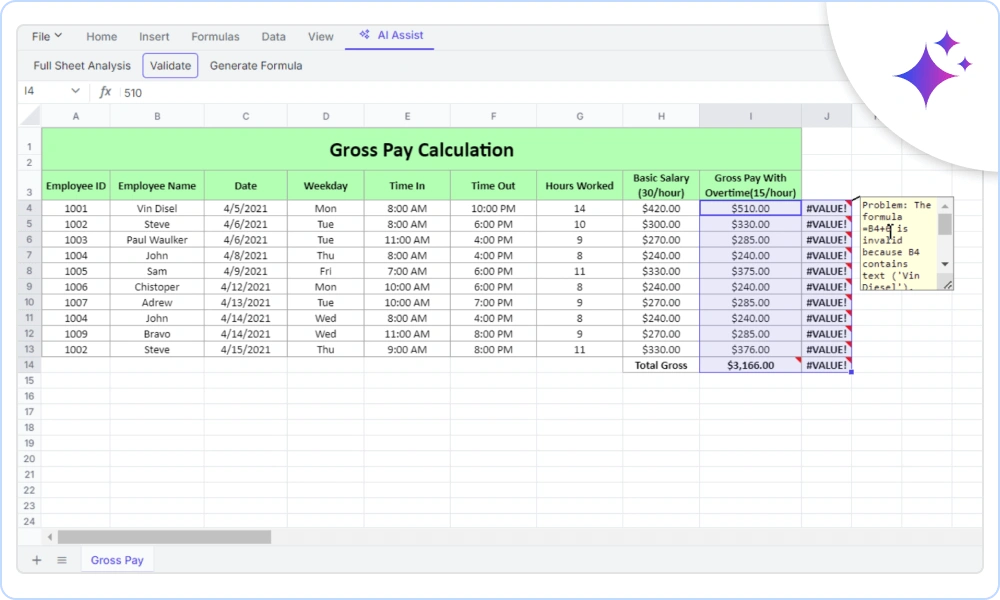Click the red error marker on cell J4
Screen dimensions: 1000x600
click(x=851, y=204)
